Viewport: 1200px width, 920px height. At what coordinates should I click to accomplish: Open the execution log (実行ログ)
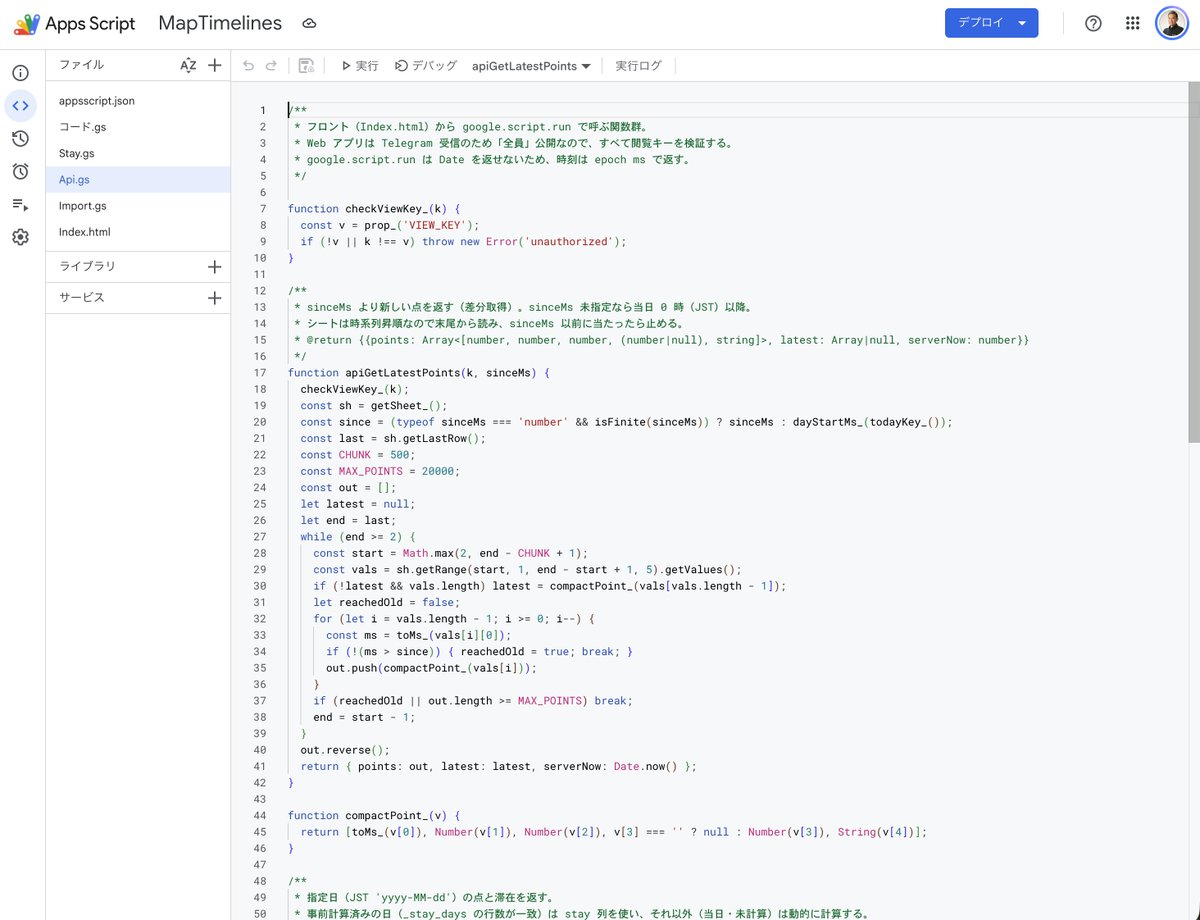[638, 66]
